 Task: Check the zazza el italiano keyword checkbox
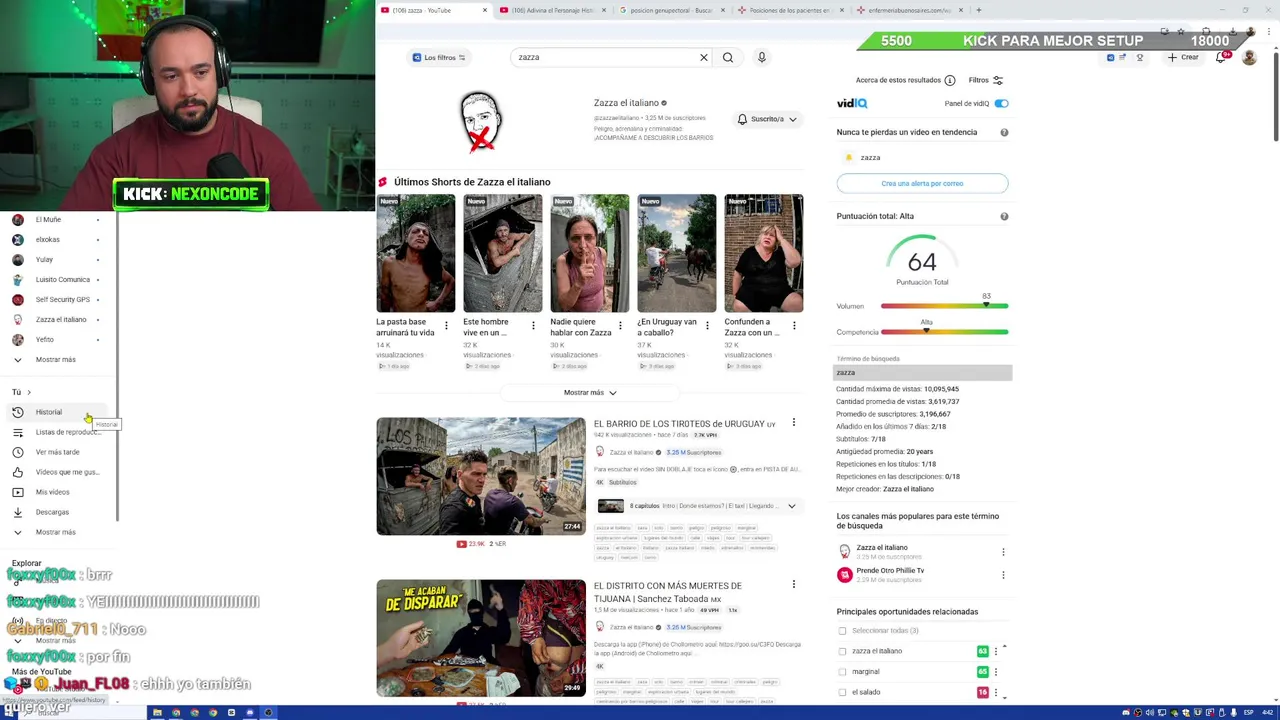842,651
